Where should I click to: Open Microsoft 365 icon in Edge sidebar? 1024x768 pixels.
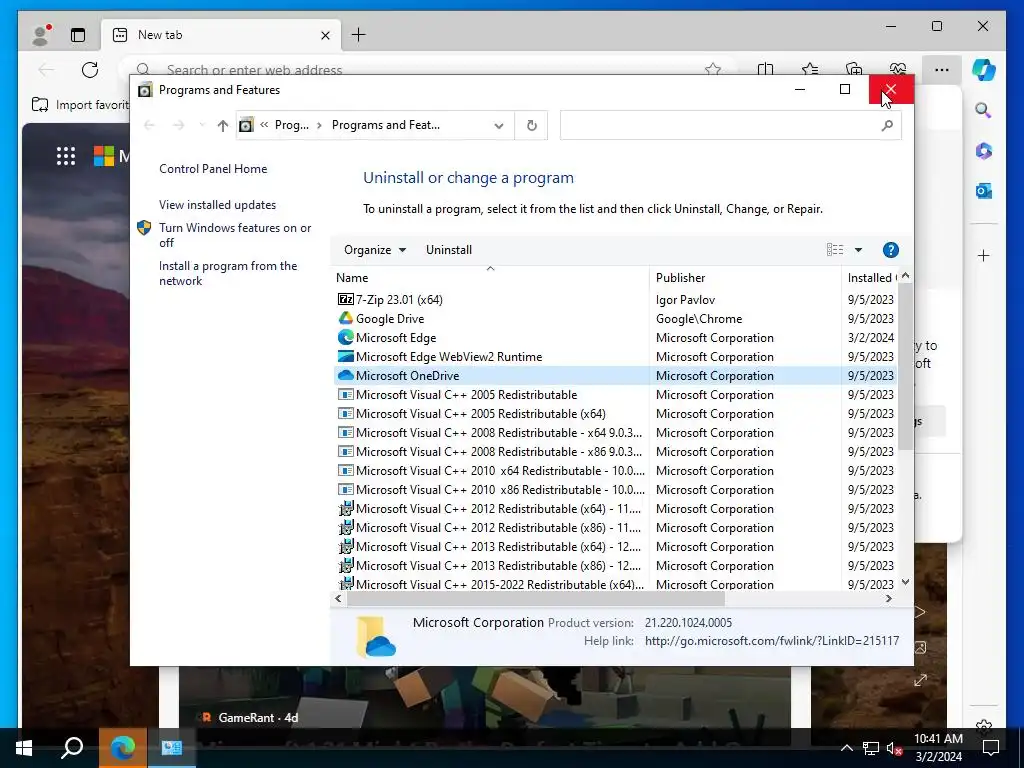[x=984, y=151]
